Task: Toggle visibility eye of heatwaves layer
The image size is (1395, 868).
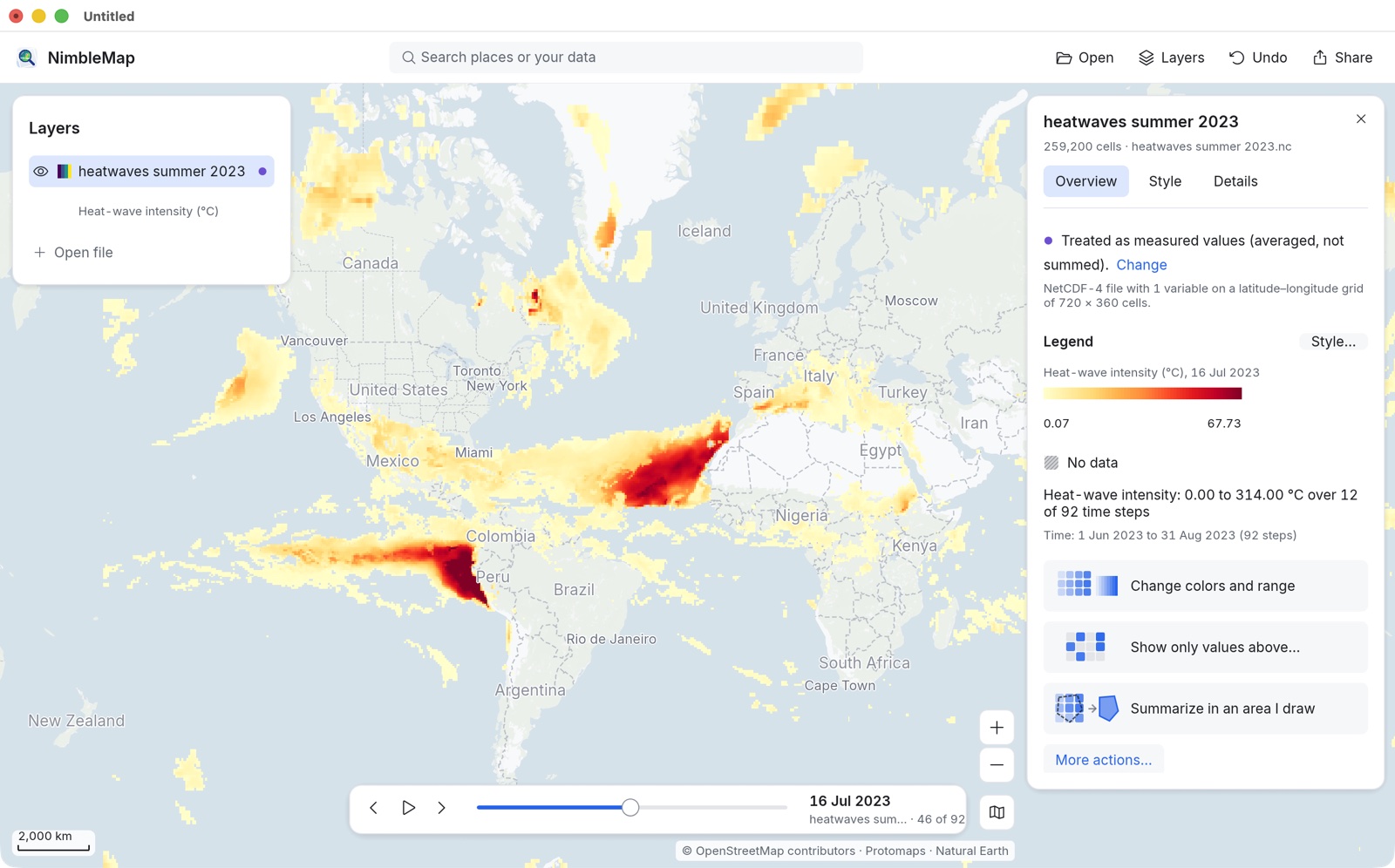Action: click(x=41, y=172)
